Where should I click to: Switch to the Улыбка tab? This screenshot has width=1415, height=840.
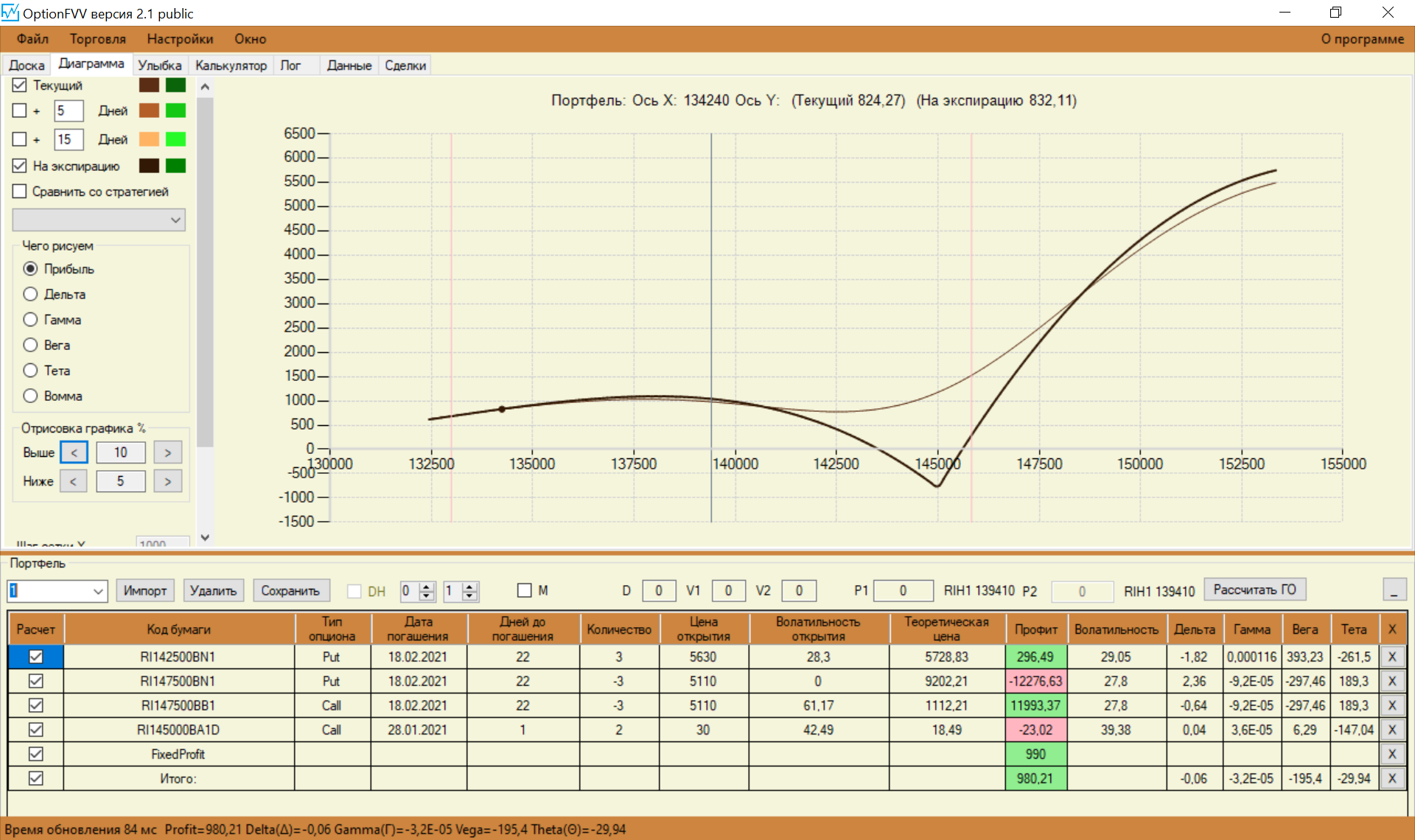pyautogui.click(x=159, y=66)
